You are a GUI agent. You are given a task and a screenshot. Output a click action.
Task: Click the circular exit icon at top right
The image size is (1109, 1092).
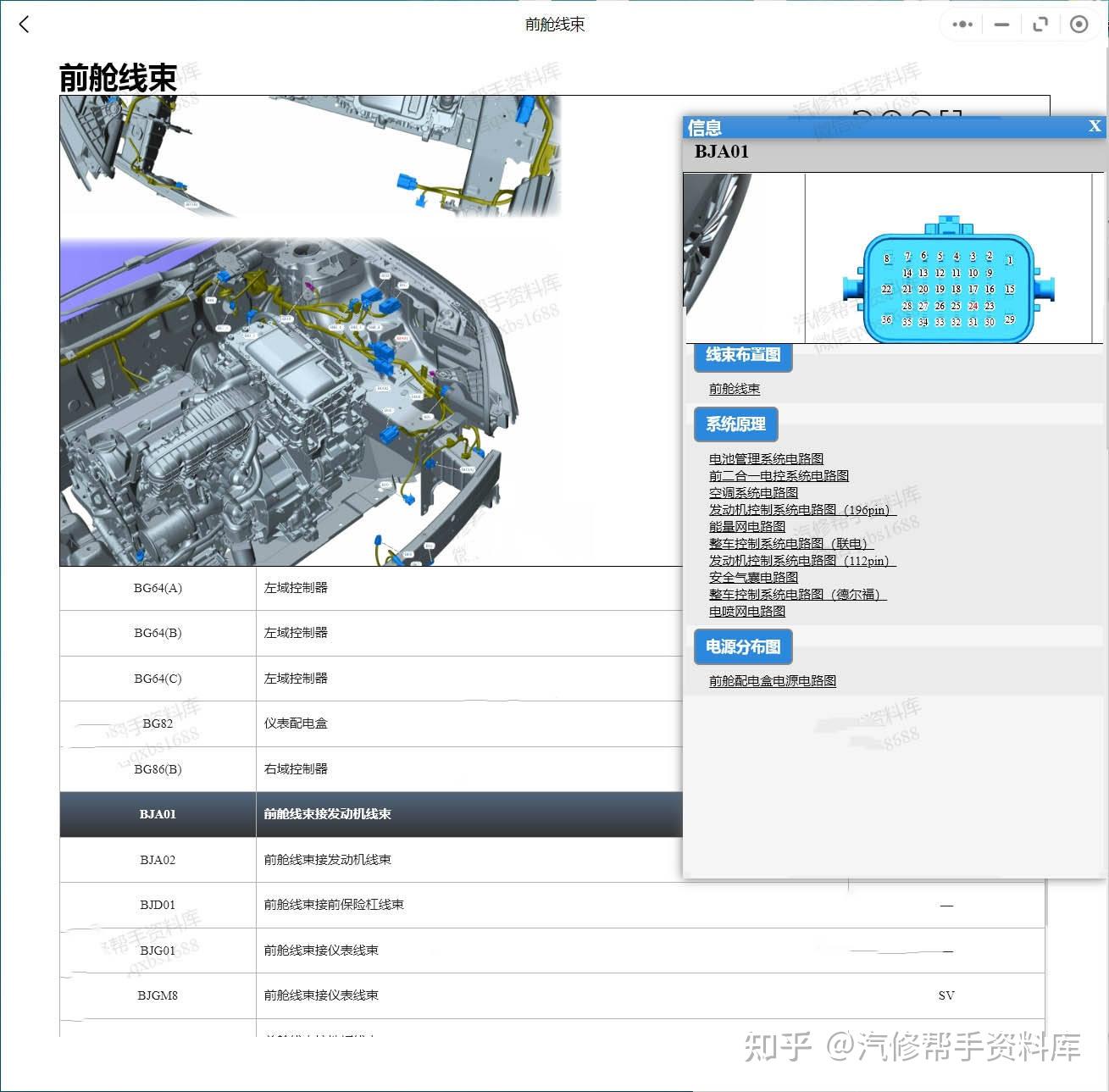(1079, 25)
